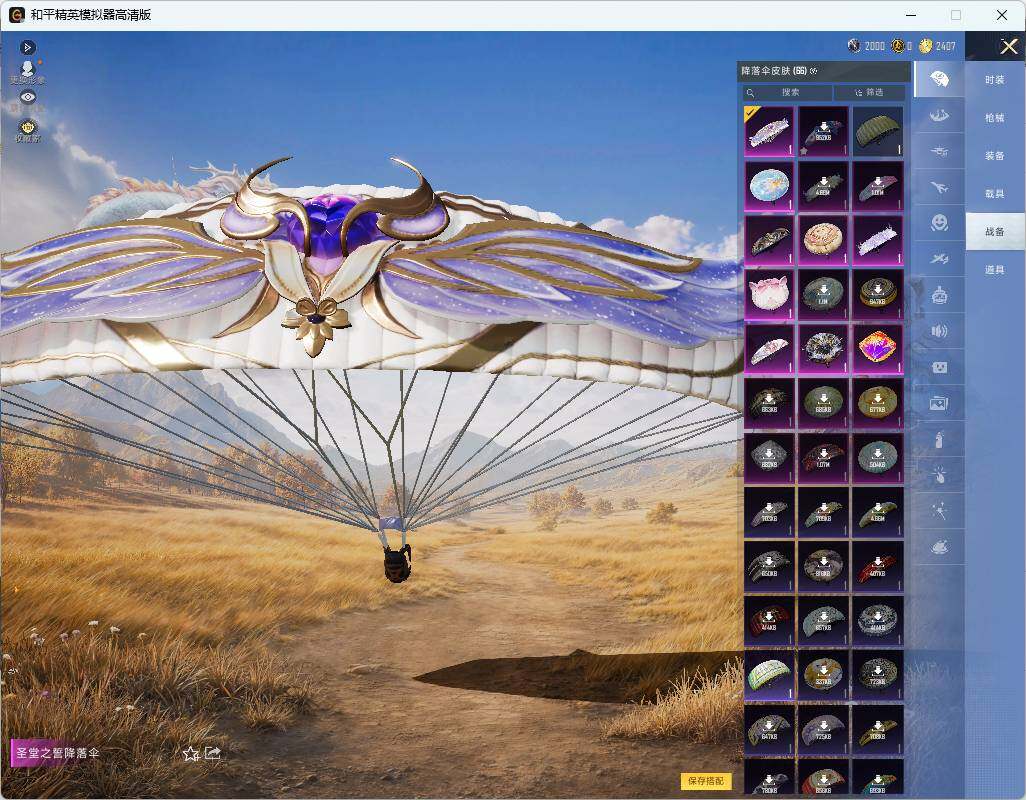Select the round cookie parachute skin
This screenshot has width=1026, height=800.
point(823,240)
